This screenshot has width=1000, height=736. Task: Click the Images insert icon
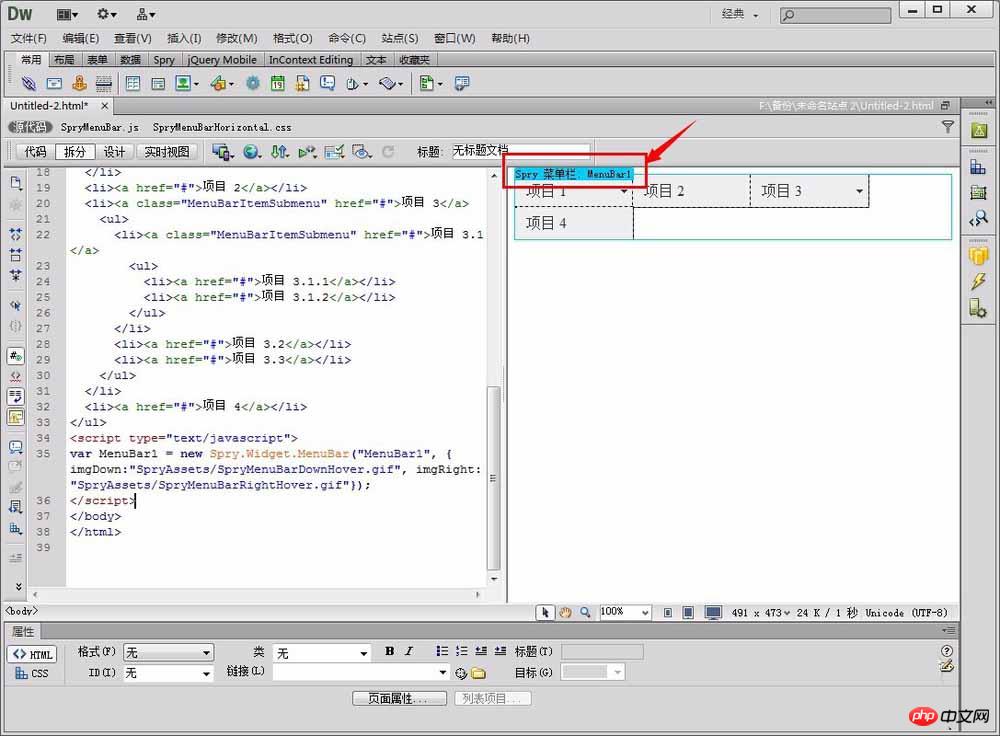pyautogui.click(x=183, y=83)
